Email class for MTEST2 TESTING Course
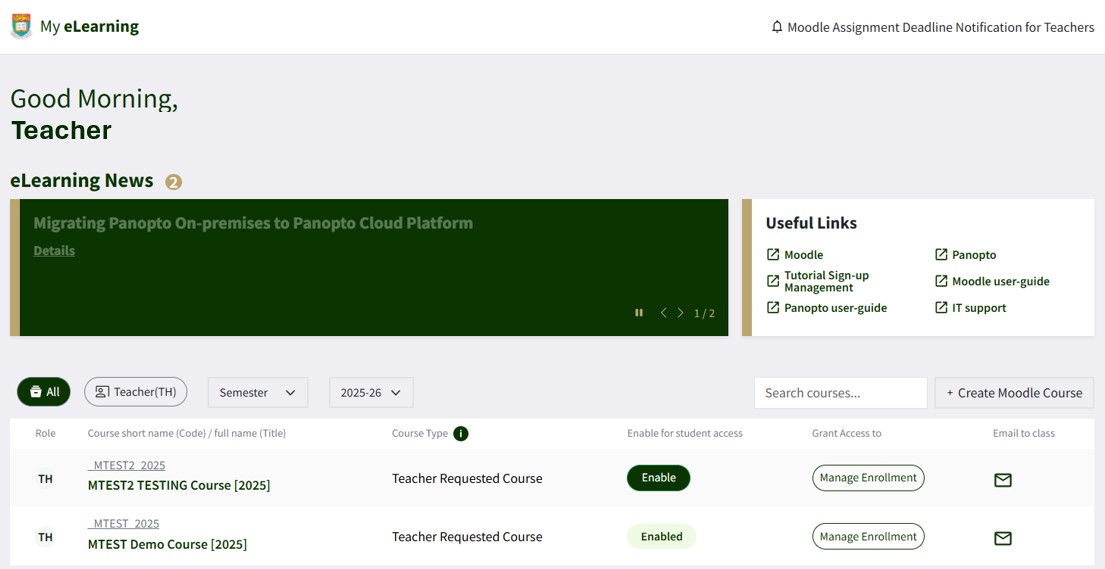This screenshot has height=569, width=1105. [1002, 480]
